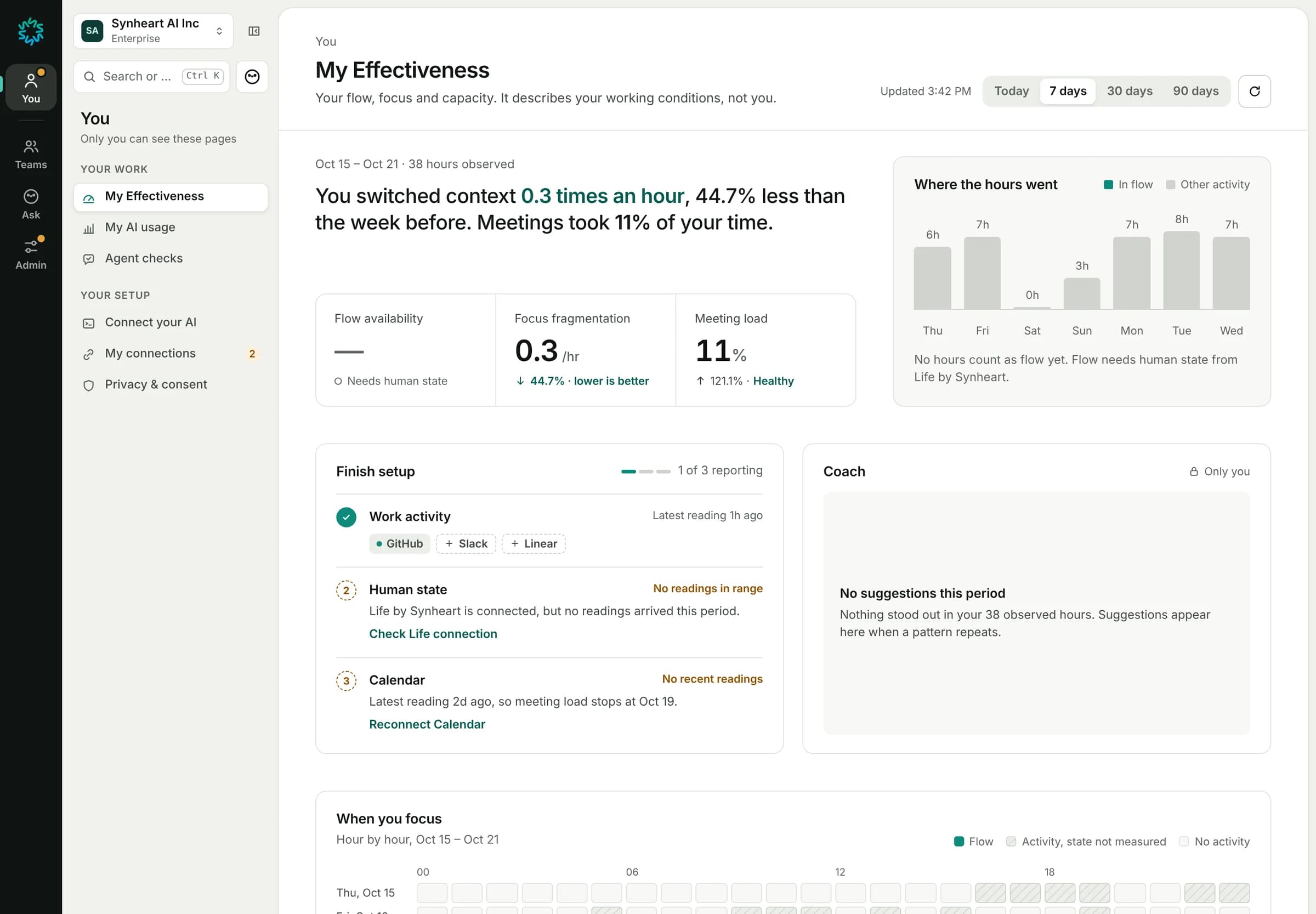Click the Sunday 3h bar in chart
The width and height of the screenshot is (1316, 914).
coord(1081,294)
